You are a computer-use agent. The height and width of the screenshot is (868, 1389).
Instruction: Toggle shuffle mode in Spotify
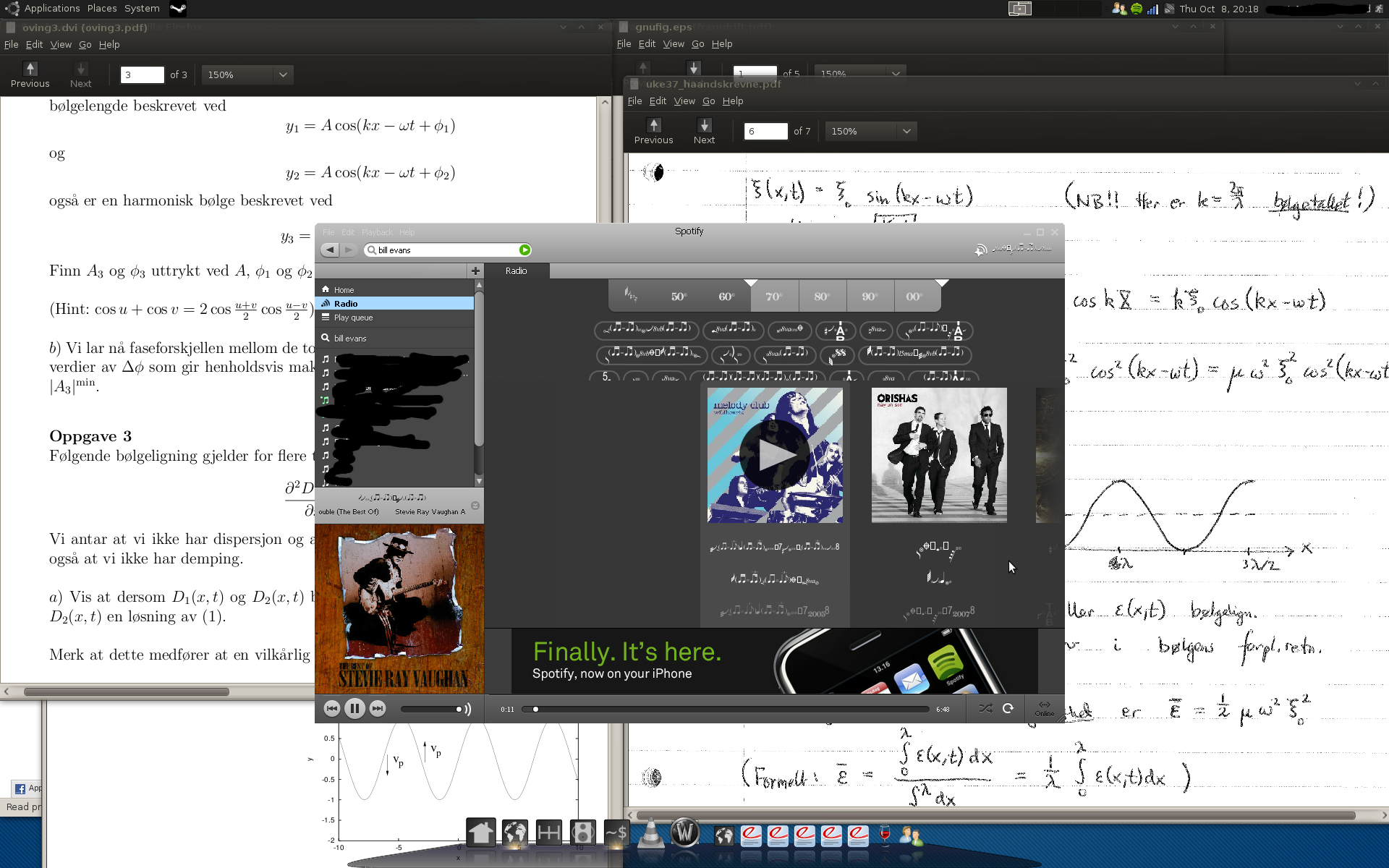[x=985, y=709]
